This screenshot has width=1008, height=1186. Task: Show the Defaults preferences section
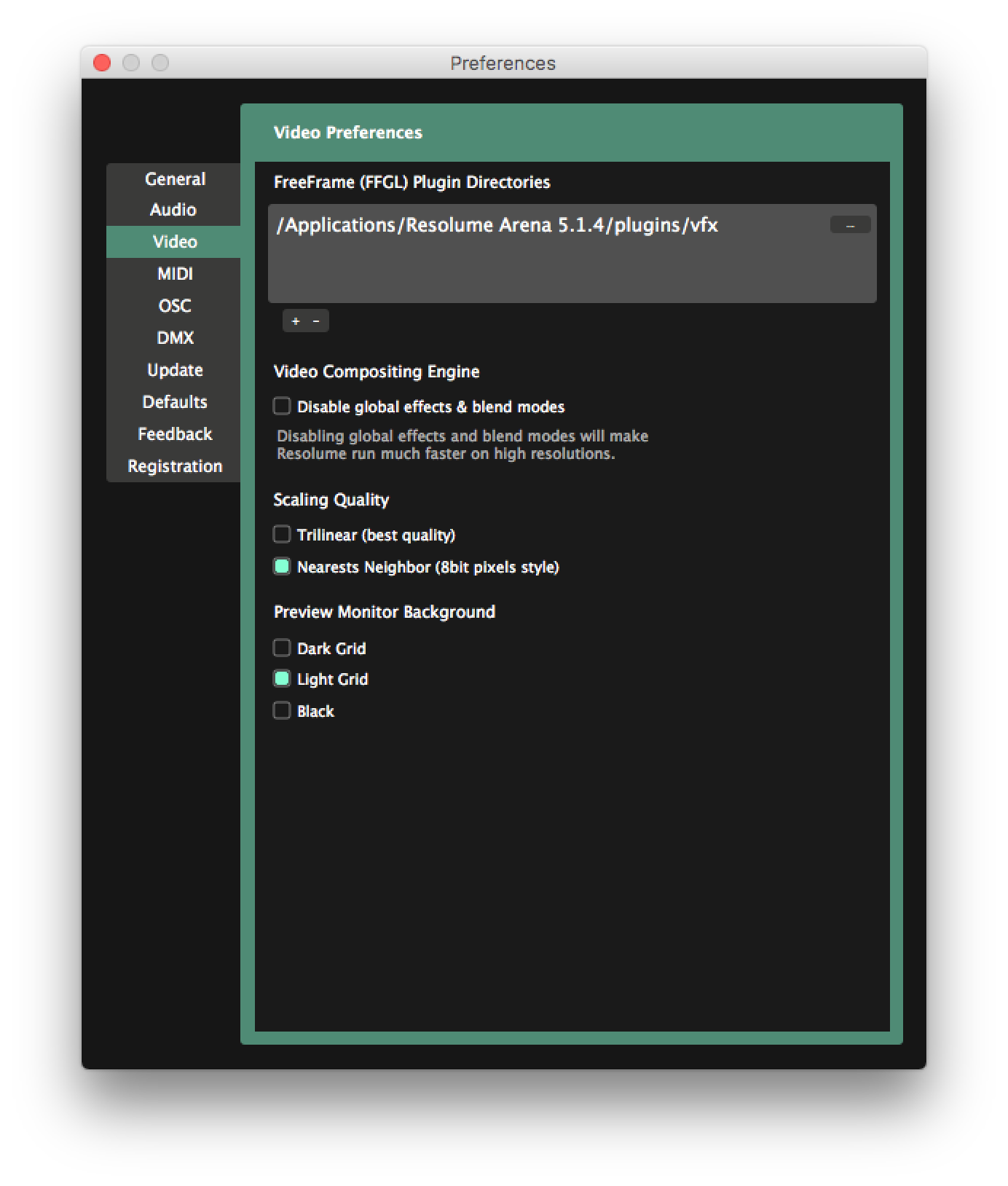175,402
